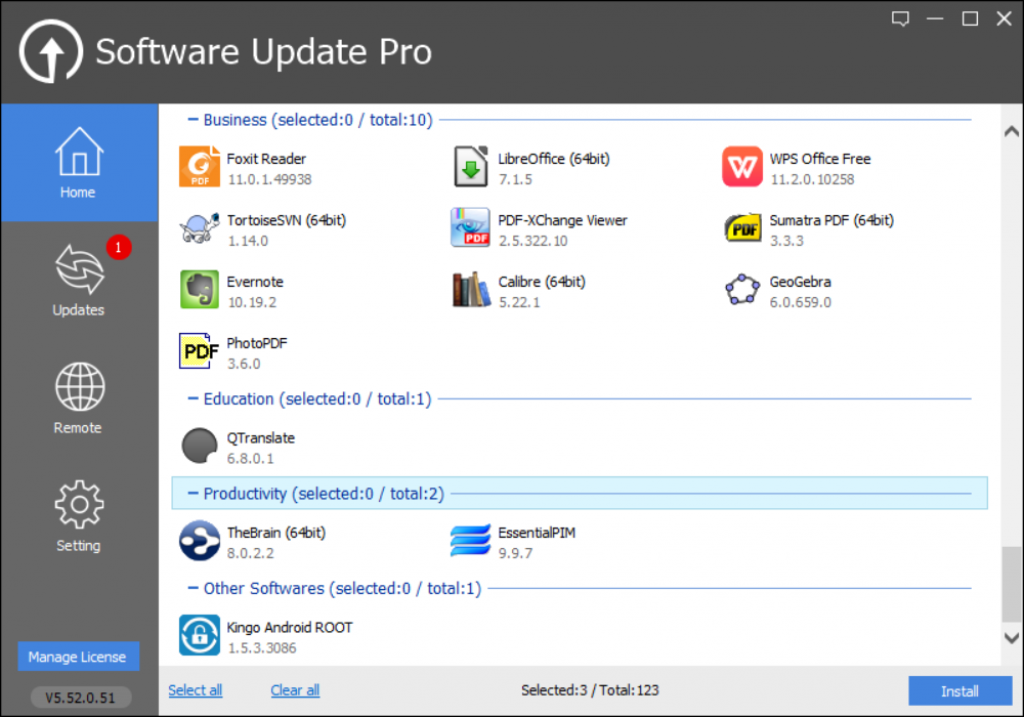Click the vertical scrollbar thumb
The image size is (1024, 717).
tap(1012, 584)
